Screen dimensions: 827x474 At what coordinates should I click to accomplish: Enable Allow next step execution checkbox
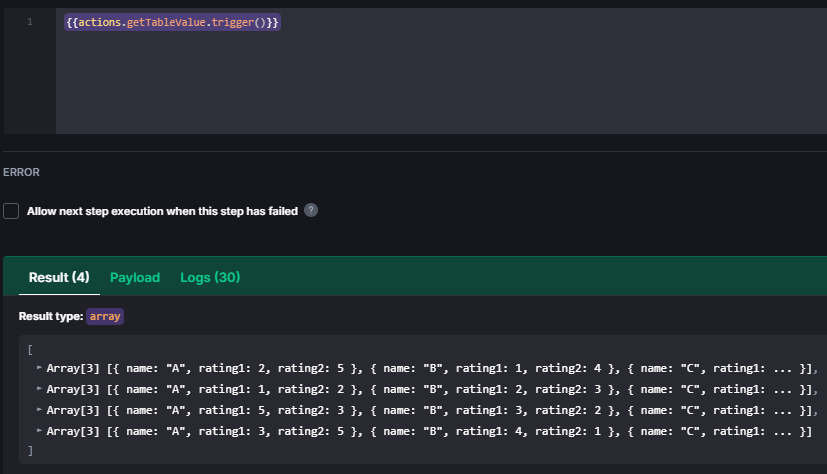[x=11, y=211]
